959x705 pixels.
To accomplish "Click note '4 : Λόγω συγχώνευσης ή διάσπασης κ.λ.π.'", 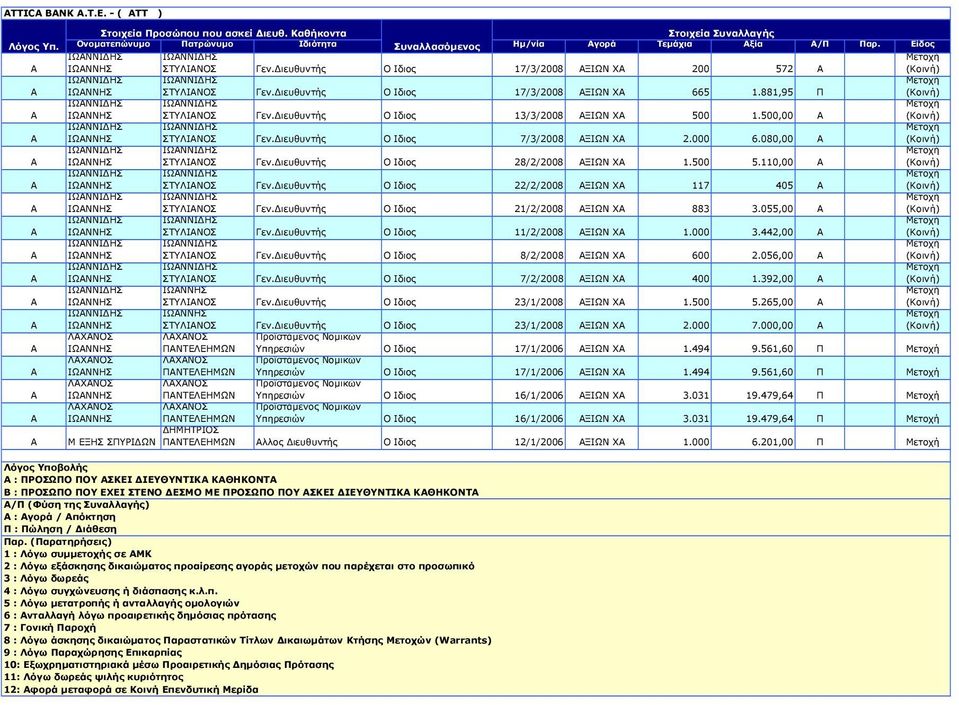I will (x=111, y=591).
